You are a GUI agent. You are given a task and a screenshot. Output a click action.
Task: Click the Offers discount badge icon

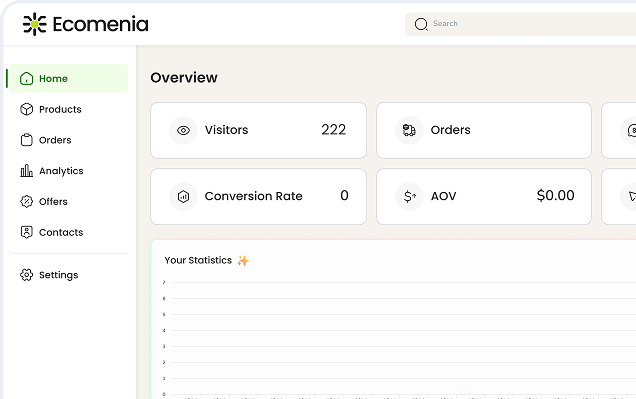pos(26,202)
